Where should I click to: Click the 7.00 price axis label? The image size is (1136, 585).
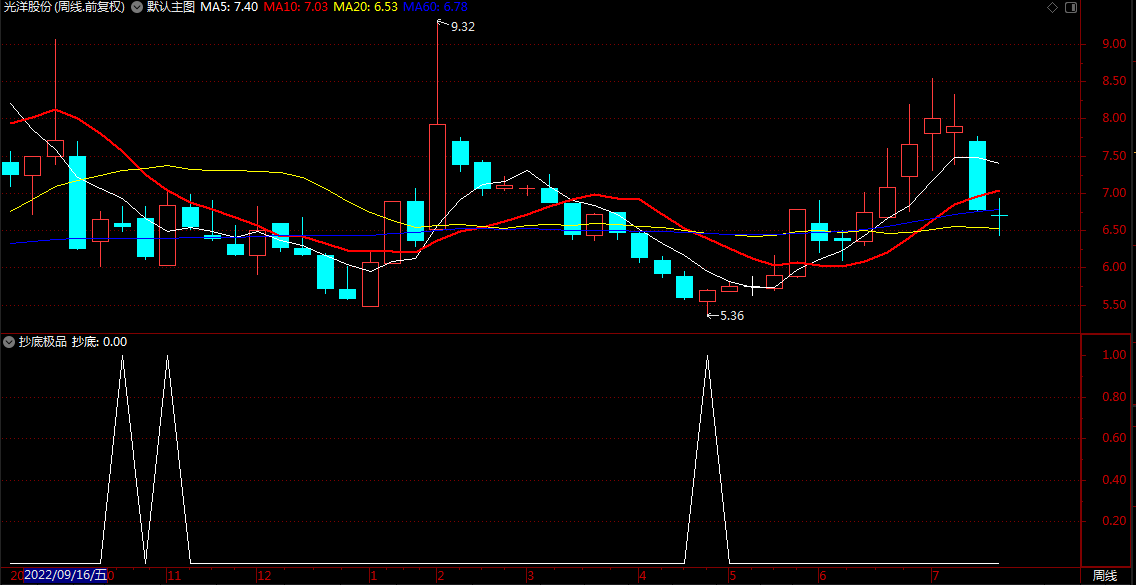(1114, 193)
